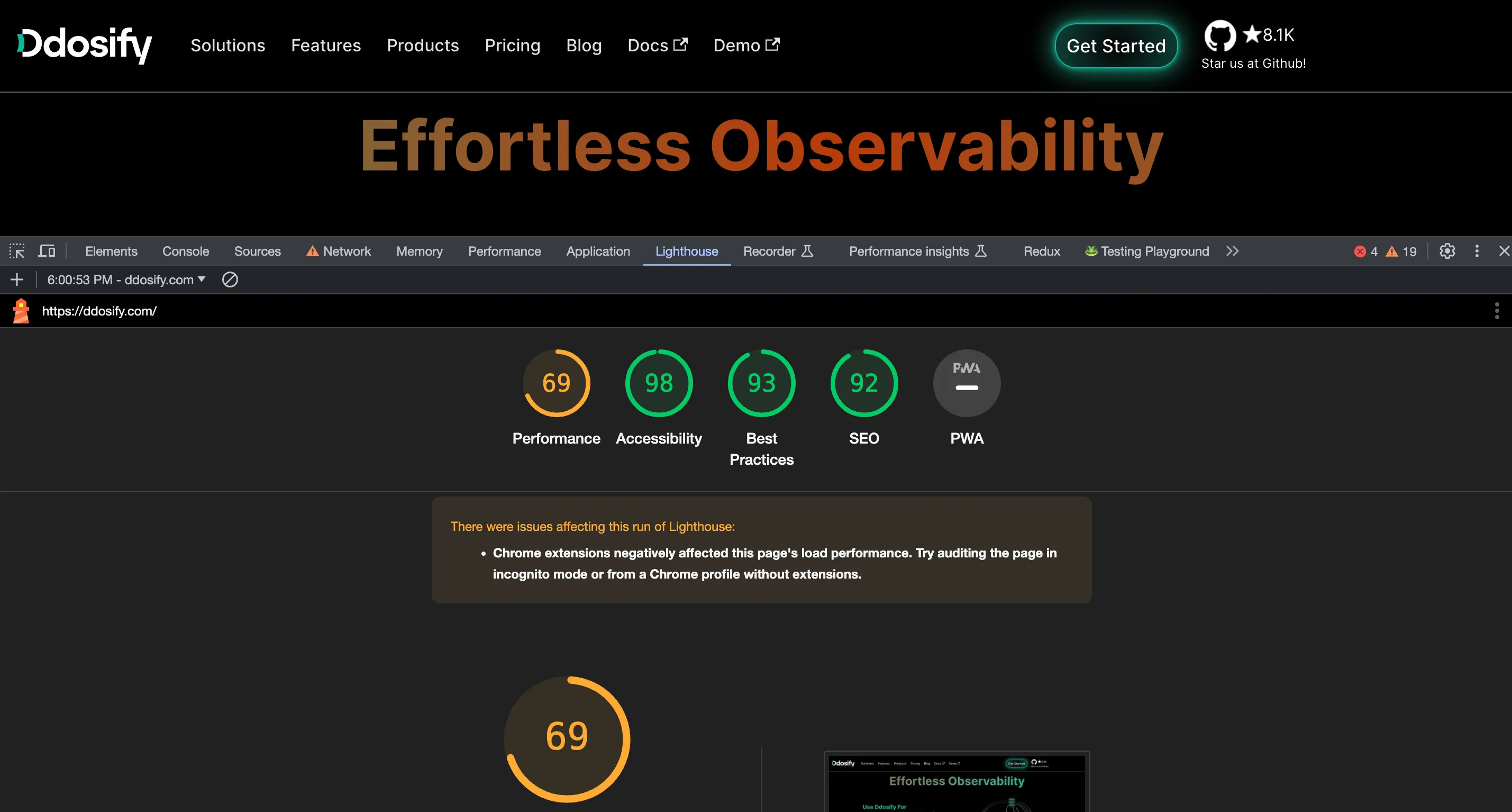Click the clear Lighthouse results icon

[x=229, y=279]
